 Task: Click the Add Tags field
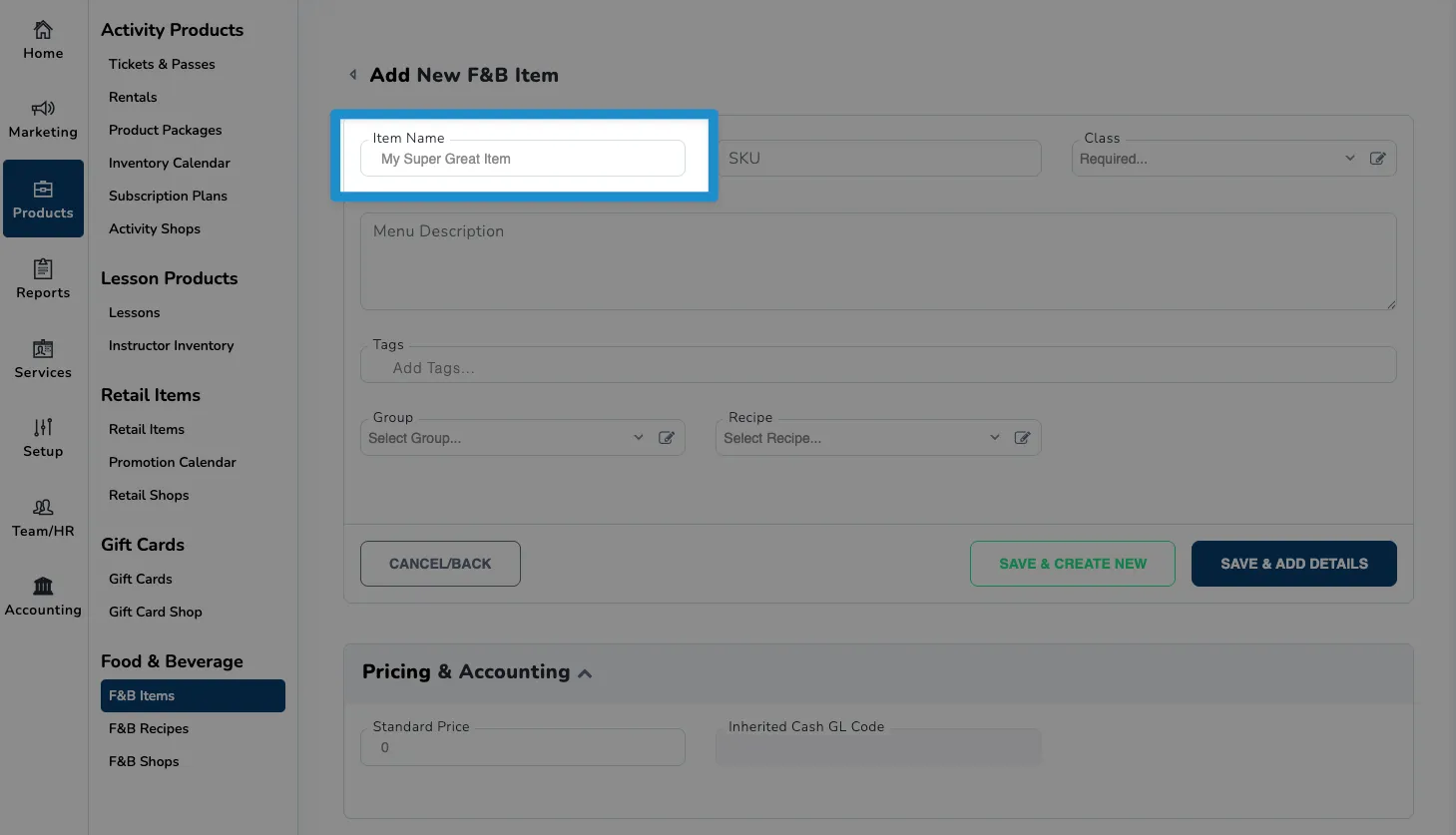coord(878,365)
